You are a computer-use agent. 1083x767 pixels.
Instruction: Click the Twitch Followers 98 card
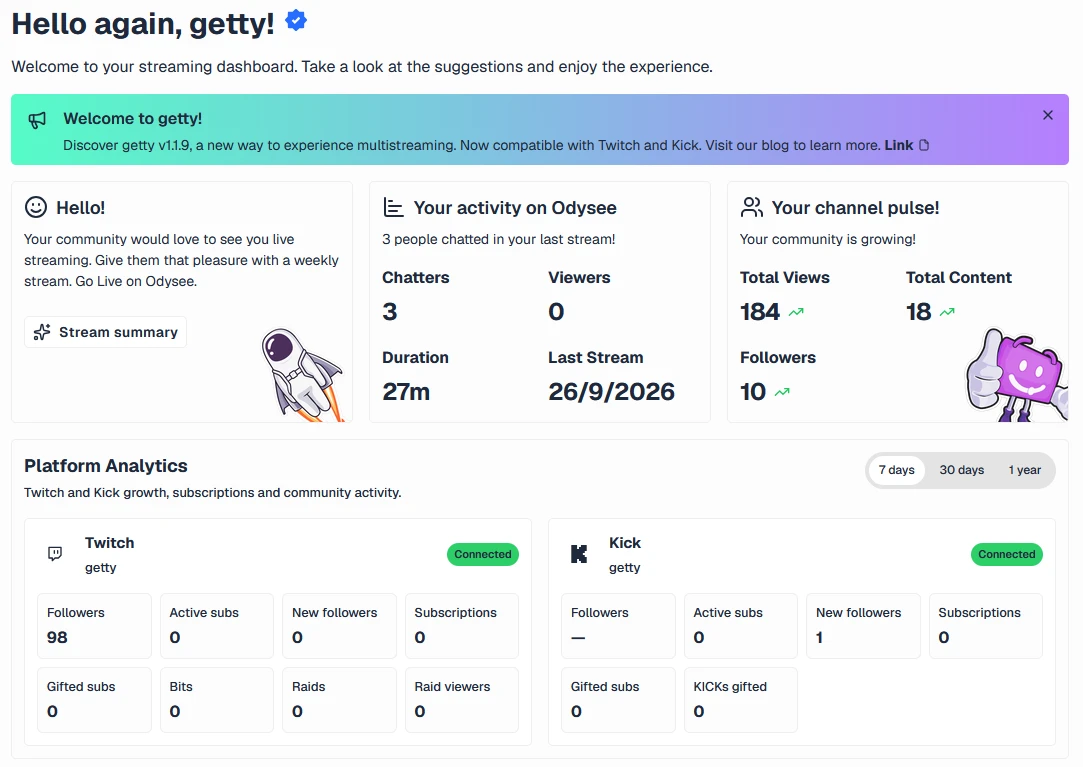tap(94, 626)
